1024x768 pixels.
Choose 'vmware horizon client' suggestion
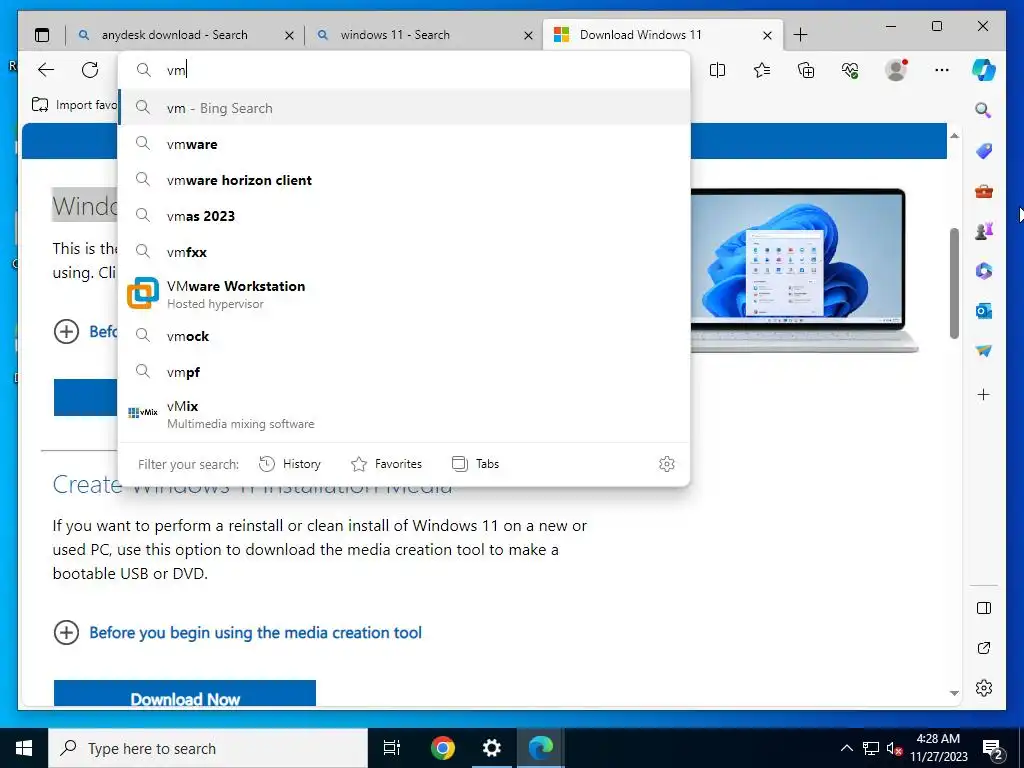point(404,180)
